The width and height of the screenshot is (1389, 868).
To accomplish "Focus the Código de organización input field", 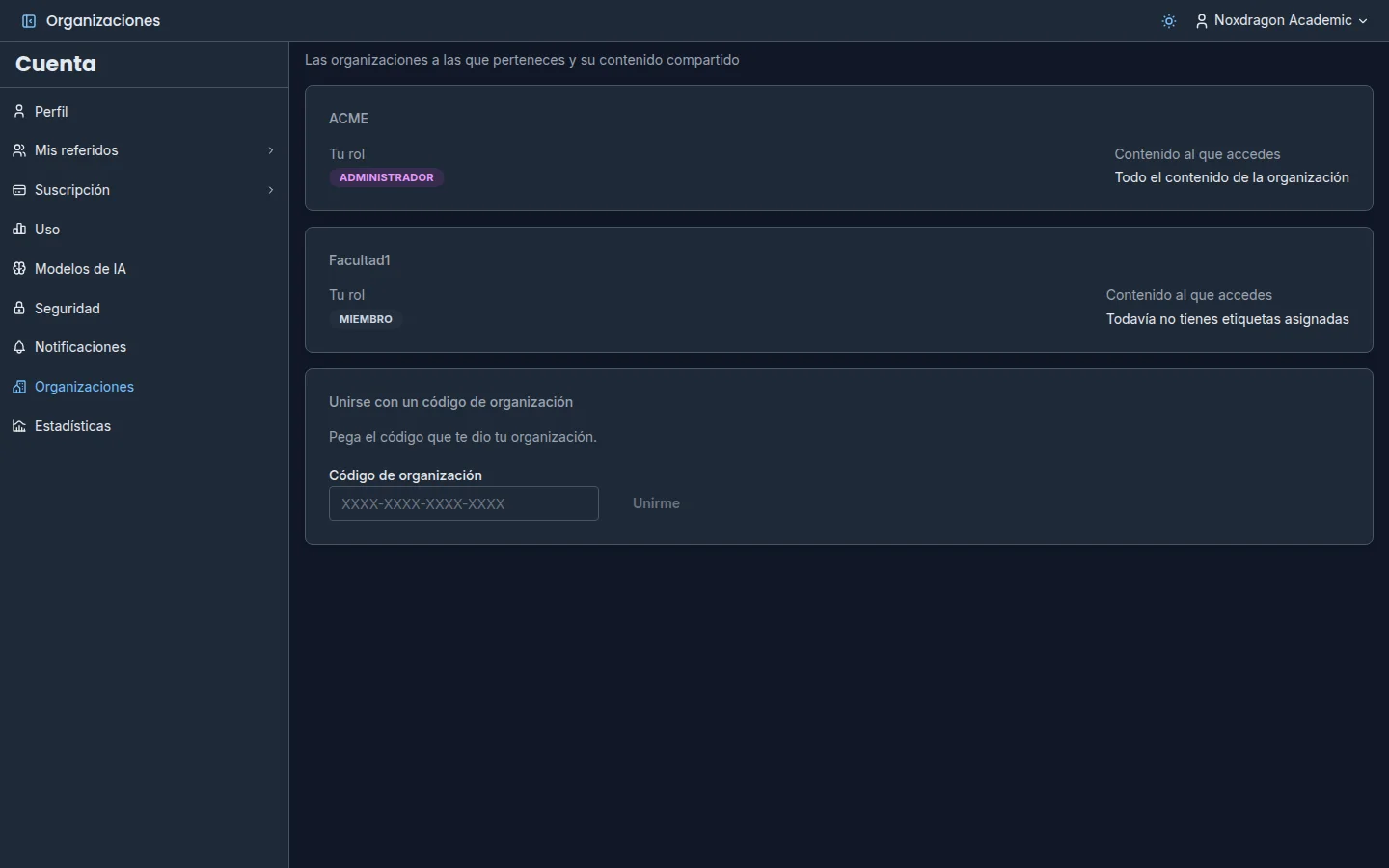I will point(464,503).
